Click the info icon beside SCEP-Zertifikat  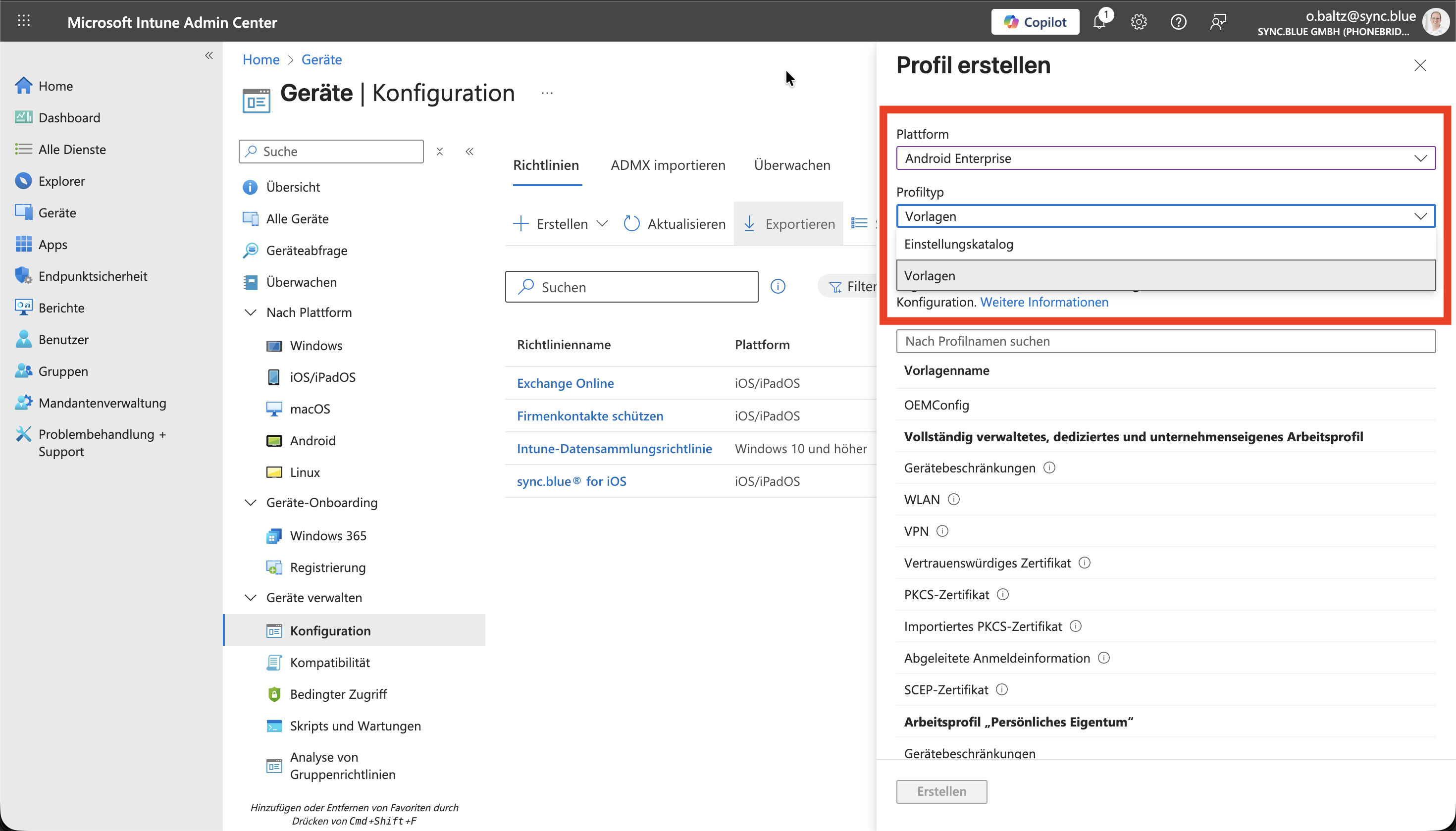tap(1002, 689)
